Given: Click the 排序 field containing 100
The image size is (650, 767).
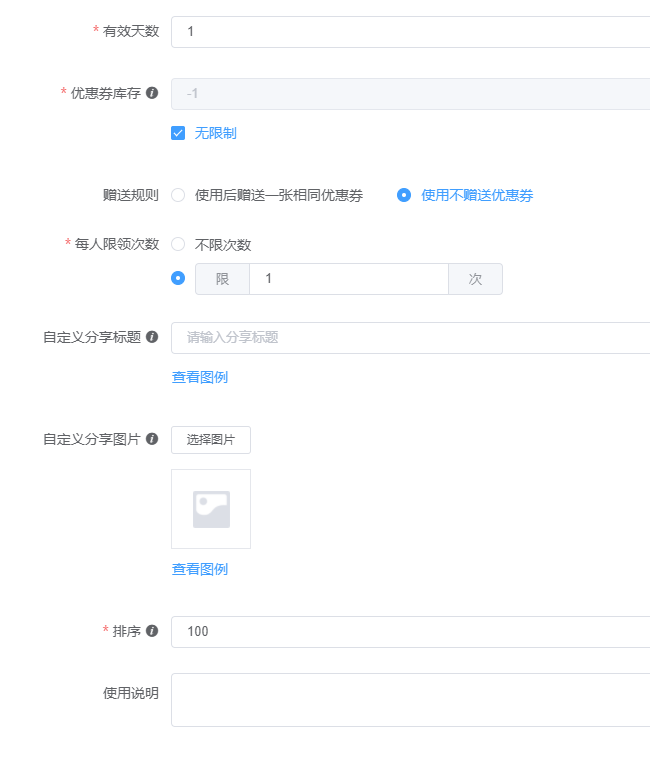Looking at the screenshot, I should point(410,632).
